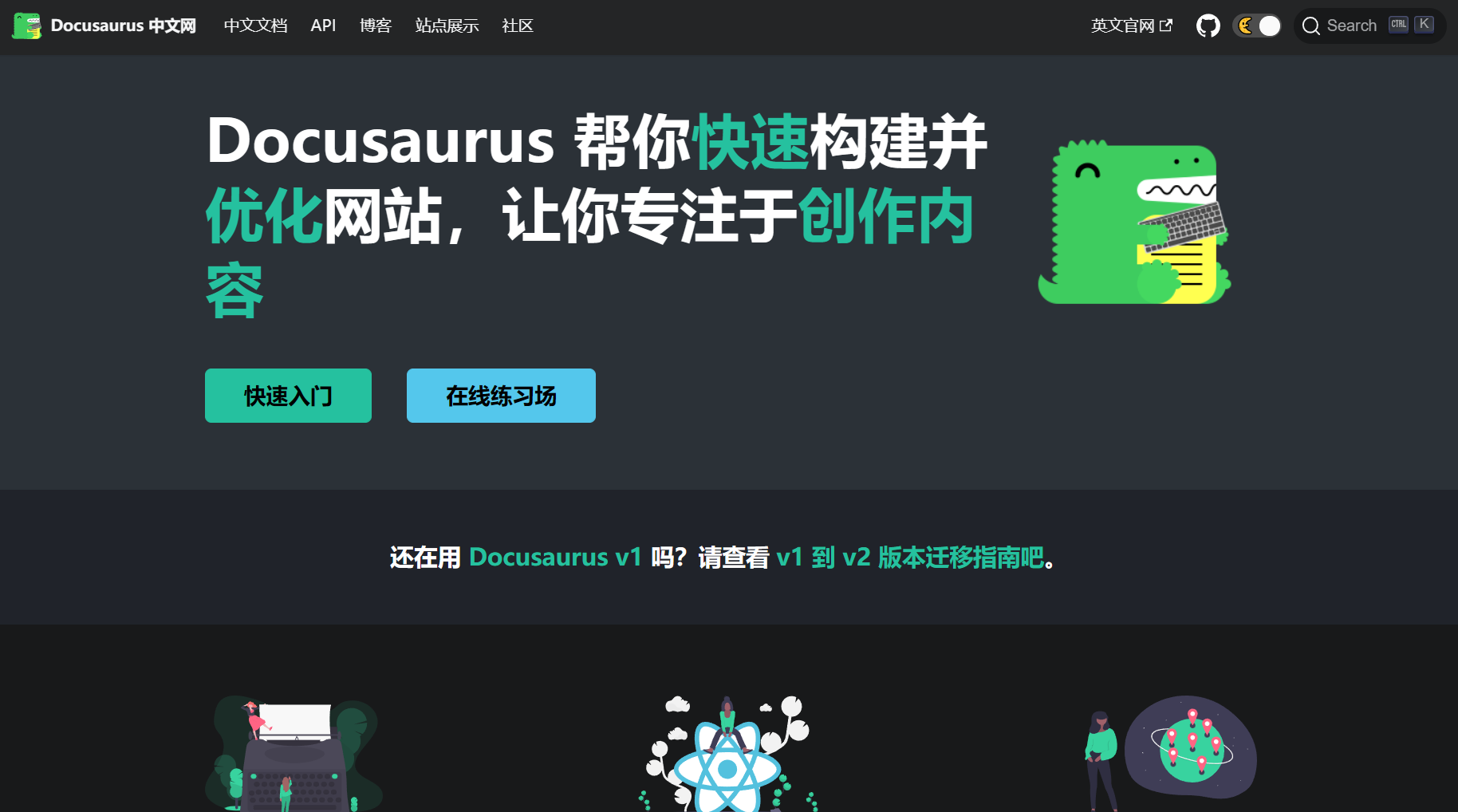Click the moon icon in the theme switch
Screen dimensions: 1458x812
[x=1246, y=25]
